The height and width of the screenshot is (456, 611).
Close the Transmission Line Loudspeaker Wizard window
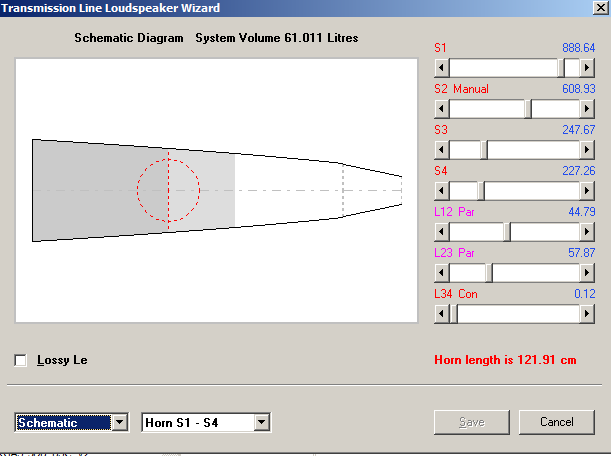pyautogui.click(x=600, y=8)
